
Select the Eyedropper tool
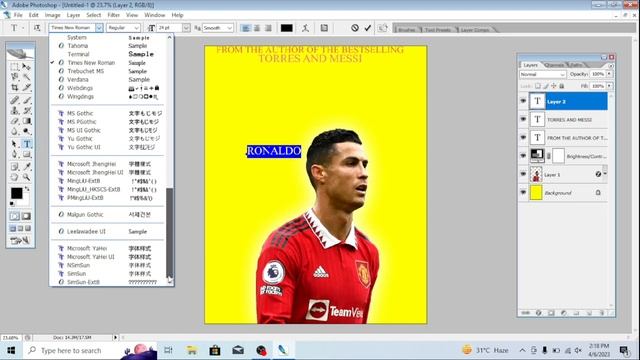coord(27,167)
